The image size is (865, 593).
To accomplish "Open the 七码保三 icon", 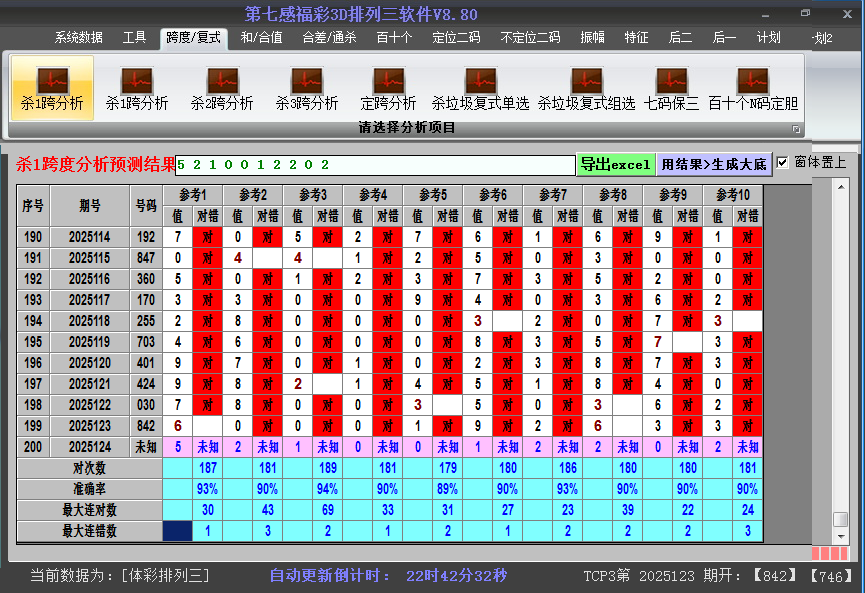I will click(671, 88).
